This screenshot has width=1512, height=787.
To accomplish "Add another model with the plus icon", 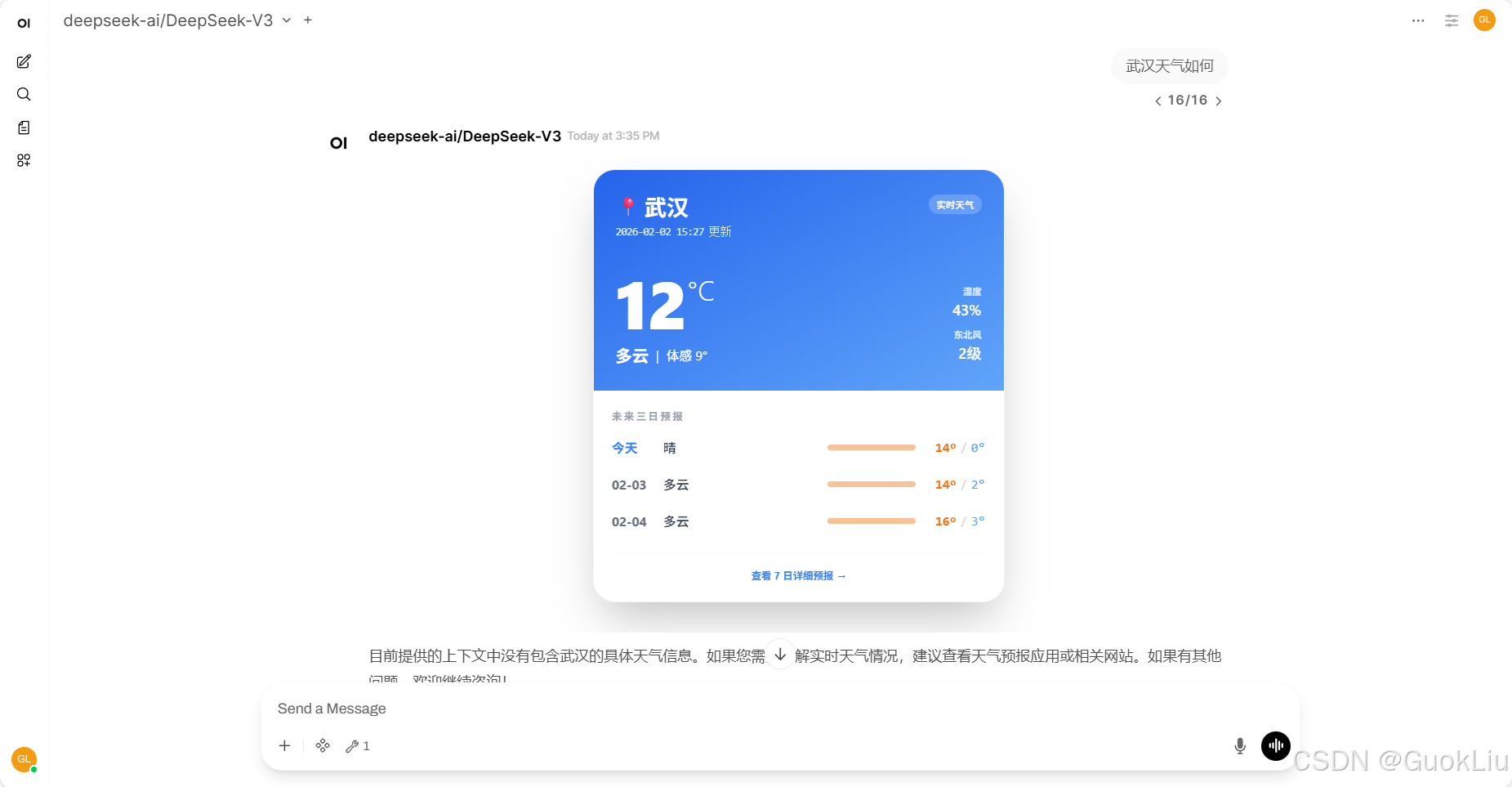I will [308, 20].
